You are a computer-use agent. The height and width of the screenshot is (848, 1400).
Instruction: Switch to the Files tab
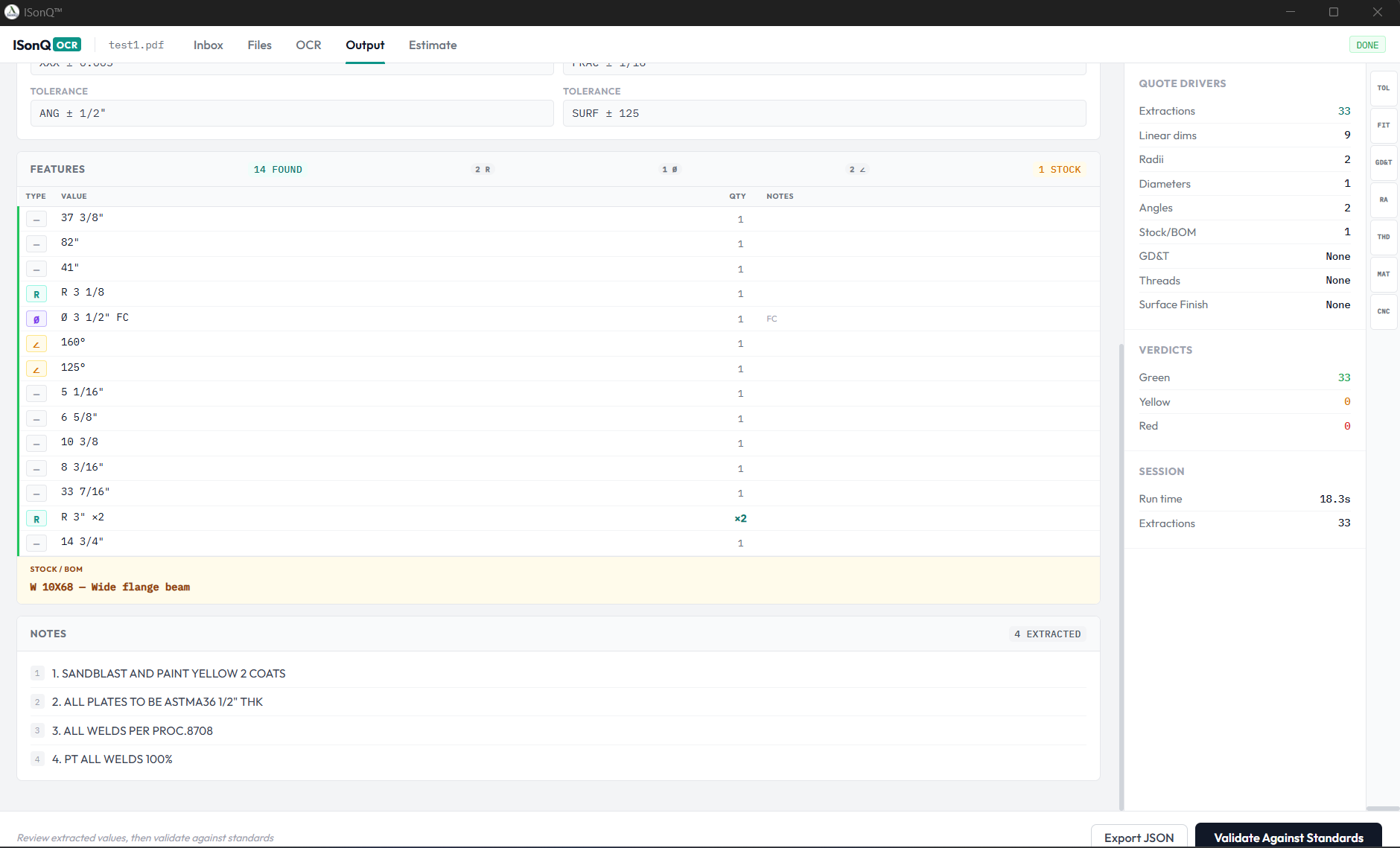click(259, 45)
